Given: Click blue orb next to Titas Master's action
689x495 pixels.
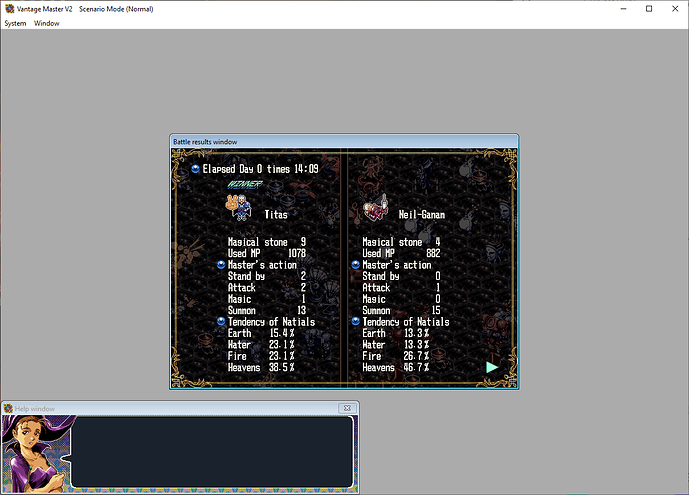Looking at the screenshot, I should tap(221, 265).
